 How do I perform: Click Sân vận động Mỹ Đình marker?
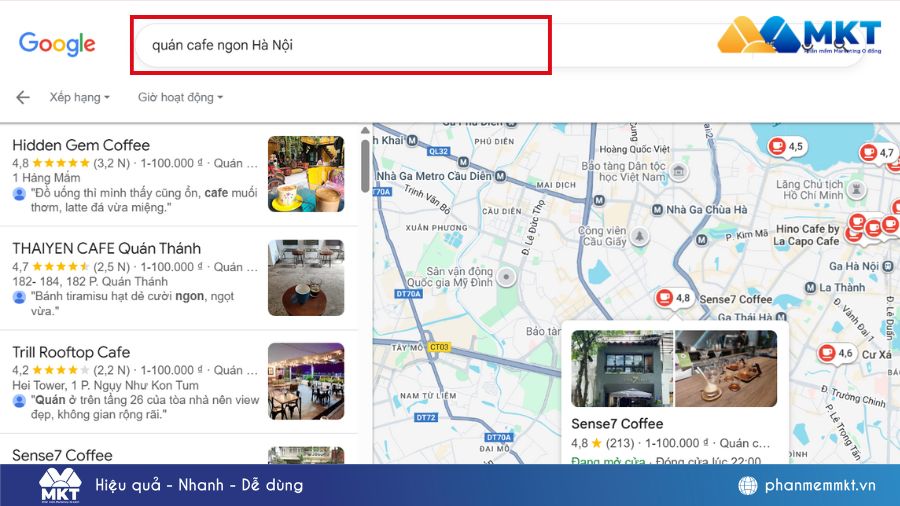(507, 277)
